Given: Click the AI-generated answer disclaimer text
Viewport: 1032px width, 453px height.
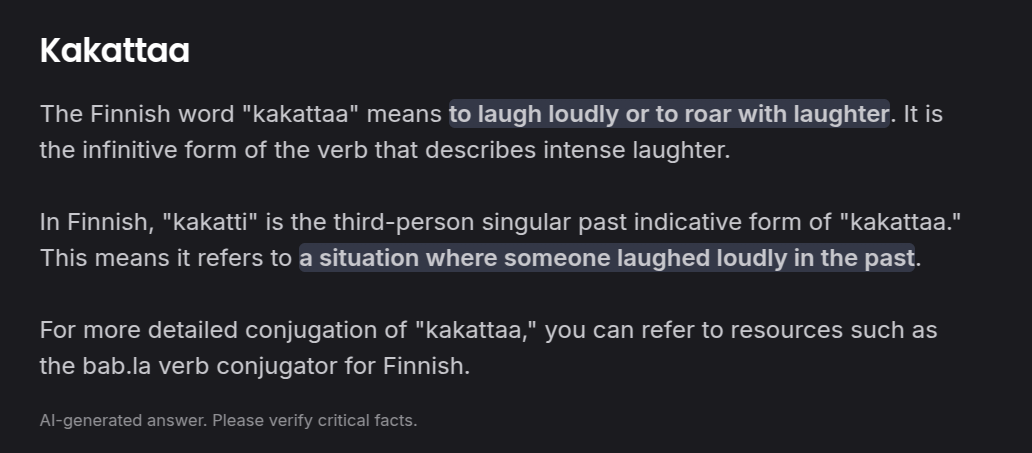Looking at the screenshot, I should 228,420.
